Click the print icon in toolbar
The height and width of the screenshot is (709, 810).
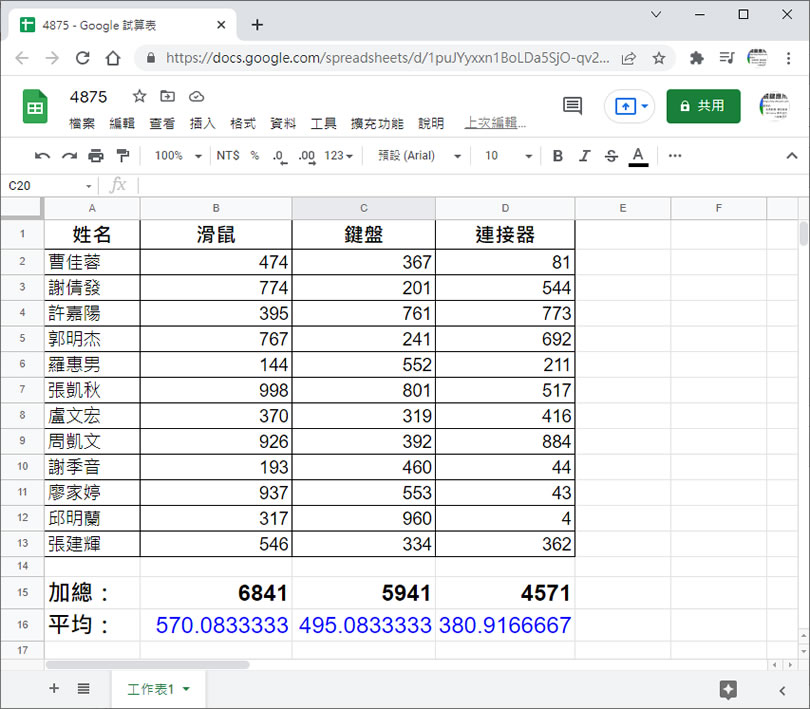coord(96,156)
